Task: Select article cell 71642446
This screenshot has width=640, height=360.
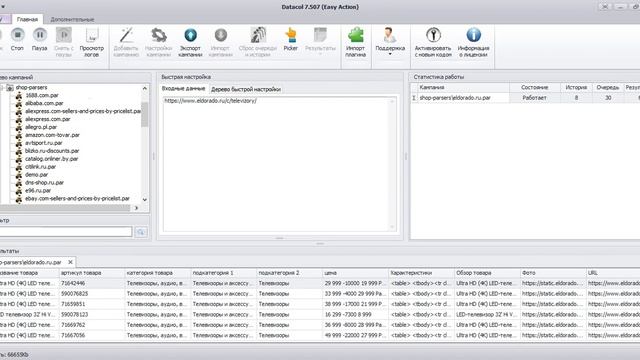Action: click(91, 283)
